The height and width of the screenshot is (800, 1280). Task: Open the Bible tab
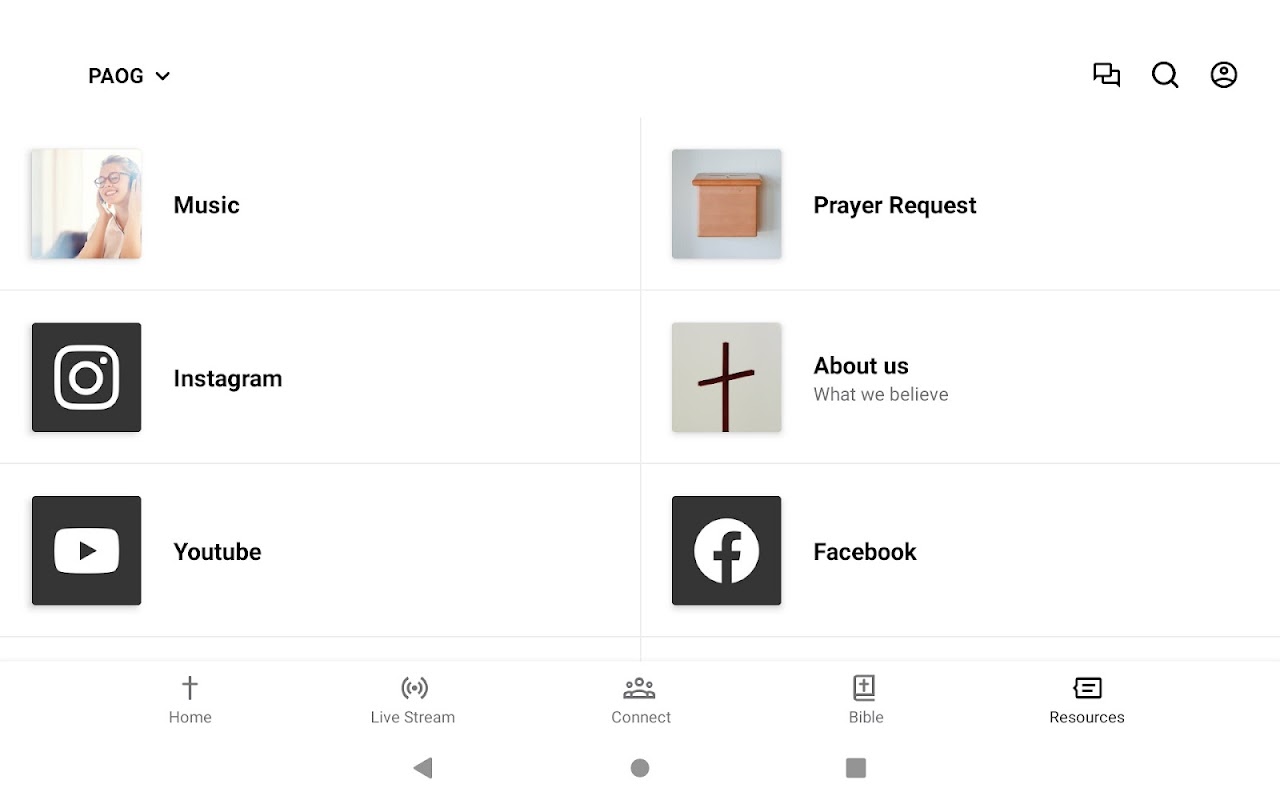click(x=865, y=700)
